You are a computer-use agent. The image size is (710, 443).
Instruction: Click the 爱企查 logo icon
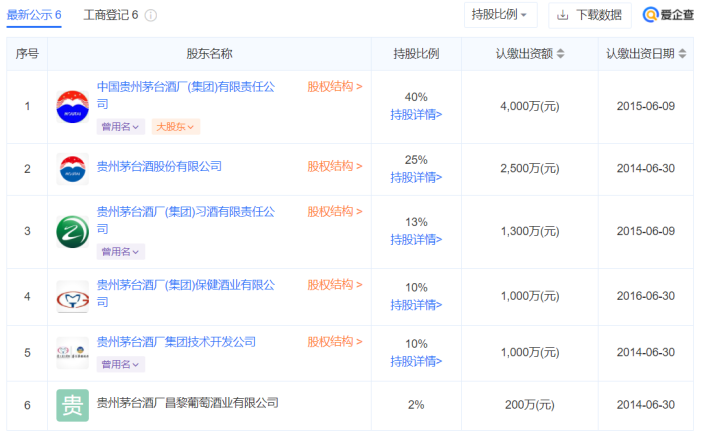[651, 15]
